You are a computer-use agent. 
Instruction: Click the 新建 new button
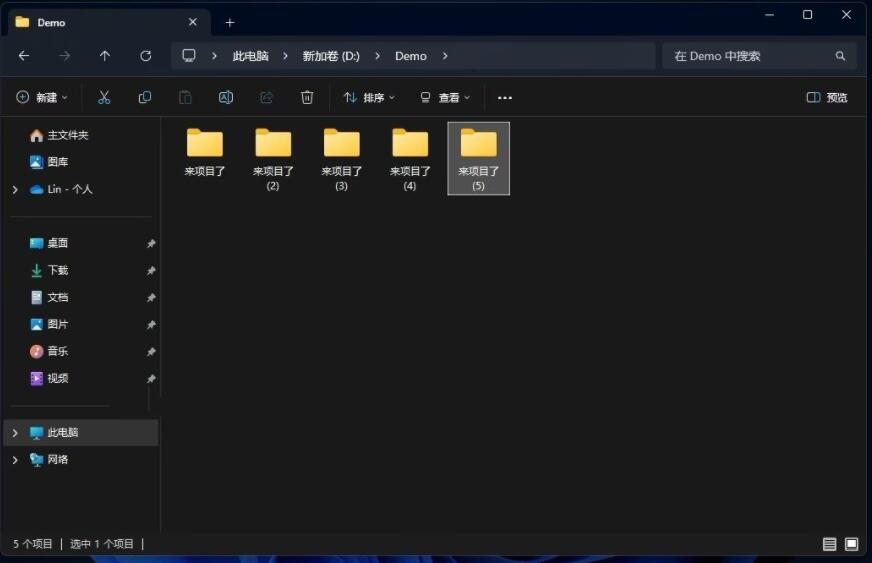click(x=42, y=97)
